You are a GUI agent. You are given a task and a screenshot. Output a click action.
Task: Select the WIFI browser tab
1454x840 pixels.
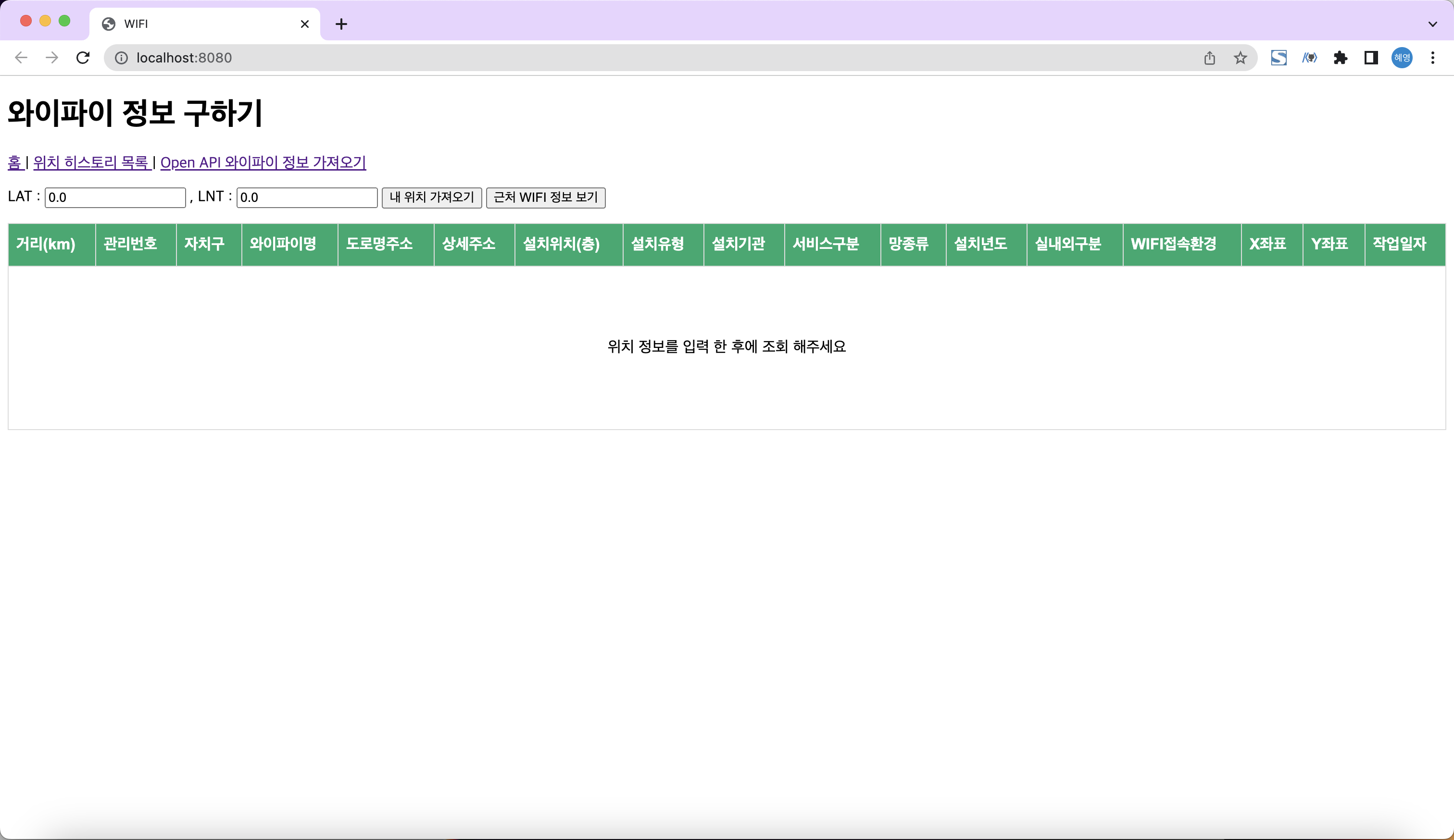173,24
